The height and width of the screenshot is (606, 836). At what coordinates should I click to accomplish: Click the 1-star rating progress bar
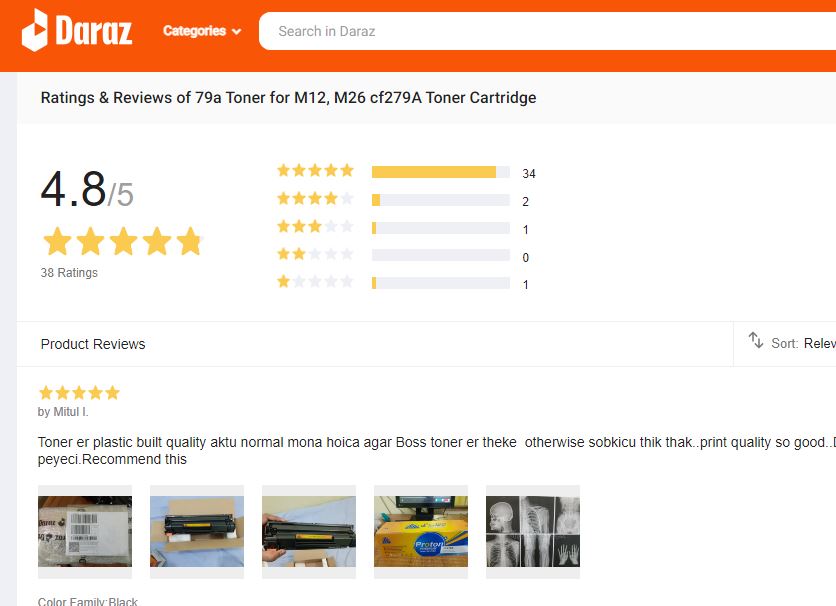pyautogui.click(x=440, y=284)
